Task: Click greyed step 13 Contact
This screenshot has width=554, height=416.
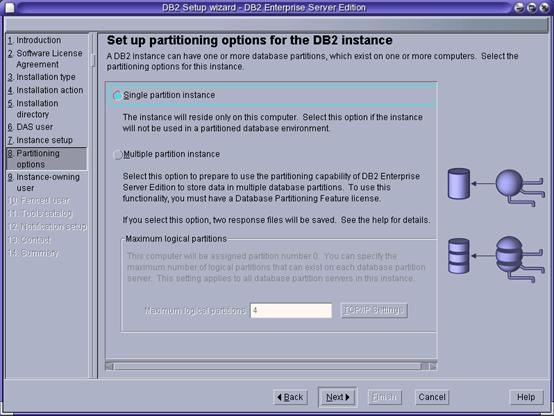Action: tap(29, 240)
